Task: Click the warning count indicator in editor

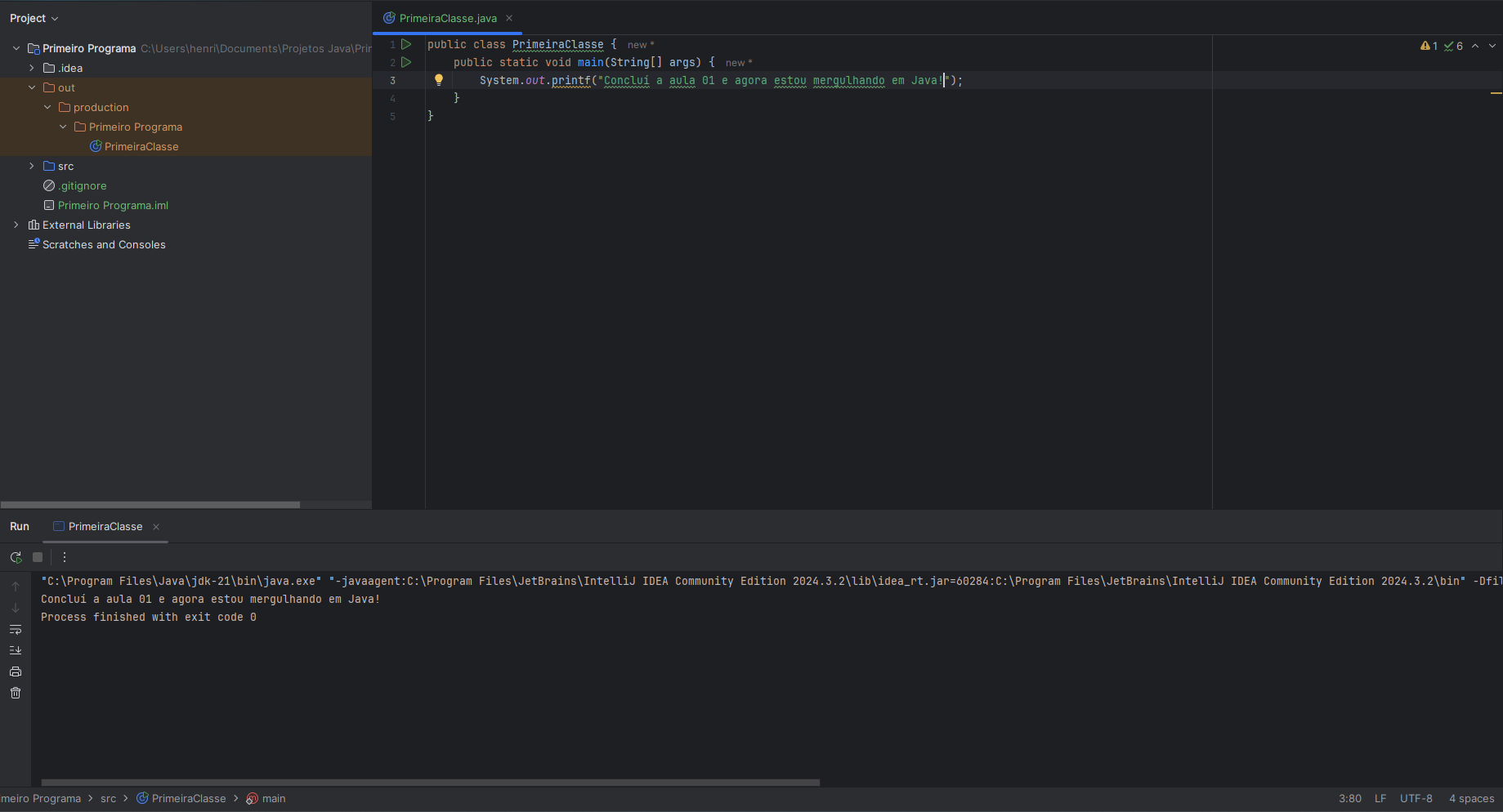Action: click(1429, 46)
